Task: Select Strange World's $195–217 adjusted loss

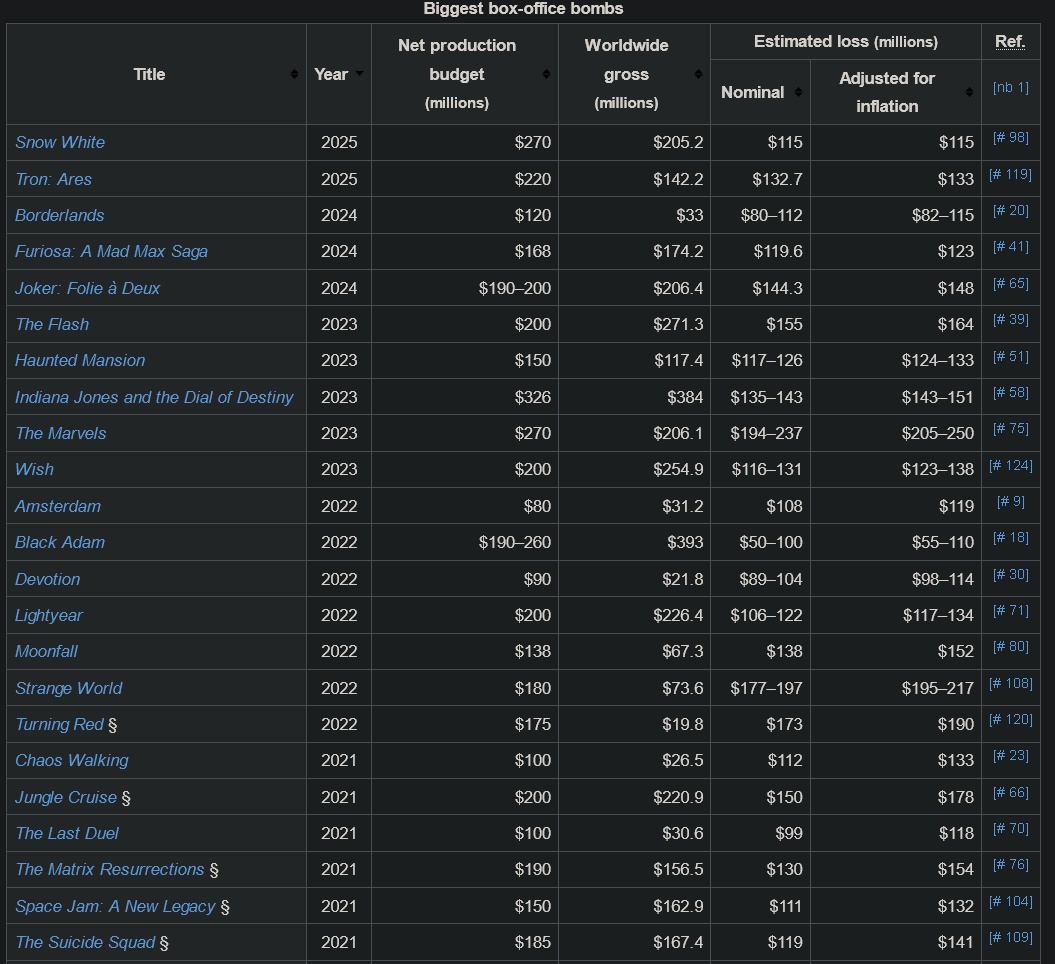Action: pos(896,688)
